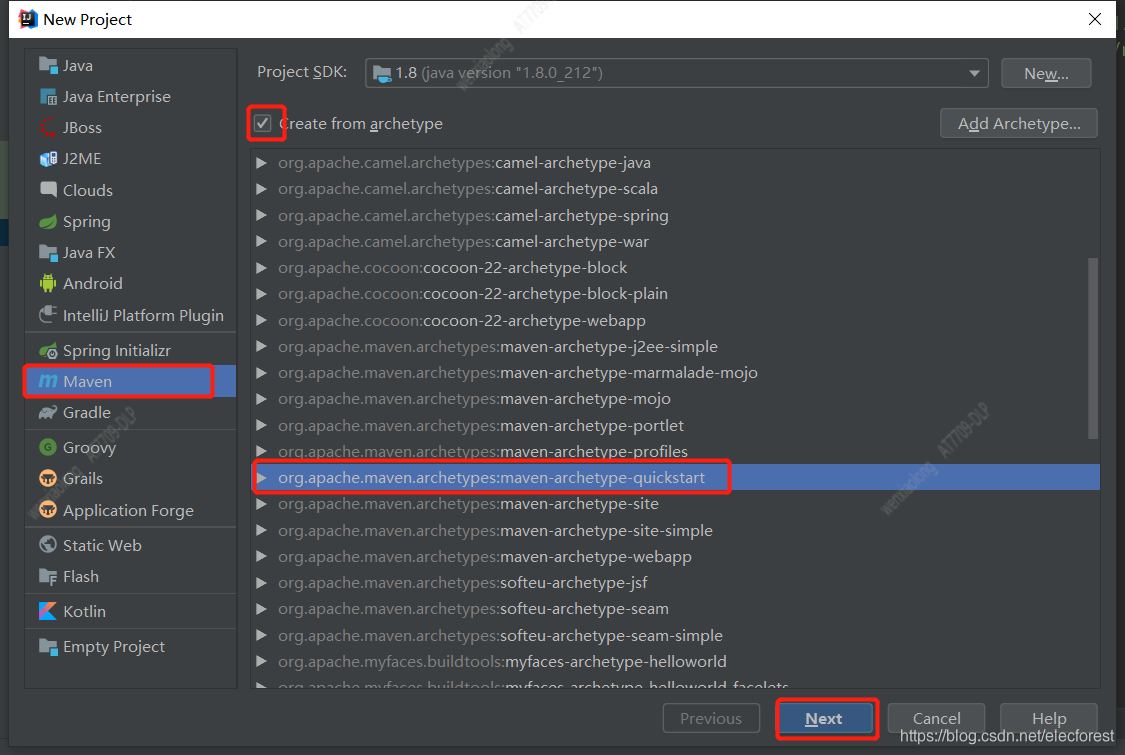Viewport: 1125px width, 755px height.
Task: Select the Empty Project icon
Action: click(x=48, y=647)
